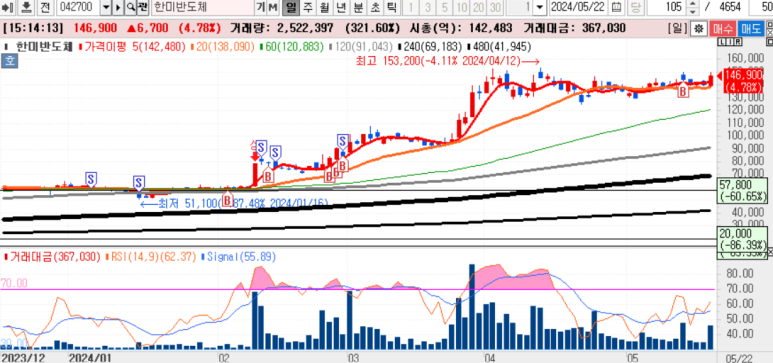Click the red current price tag 146,900
The image size is (773, 363).
(x=743, y=81)
